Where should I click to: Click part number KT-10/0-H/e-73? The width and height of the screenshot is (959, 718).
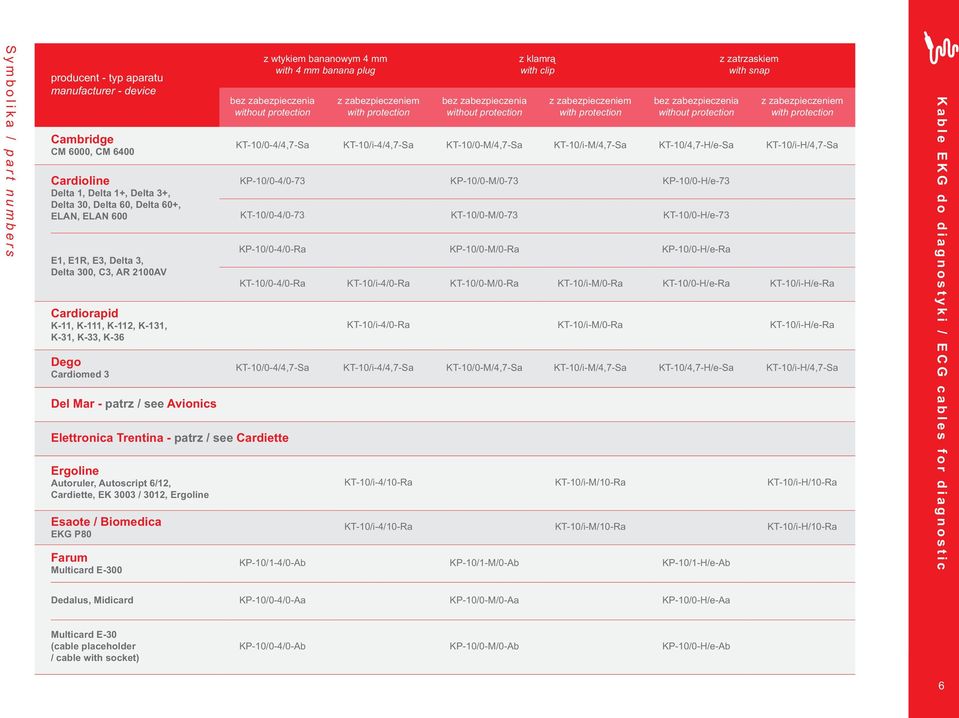click(696, 215)
